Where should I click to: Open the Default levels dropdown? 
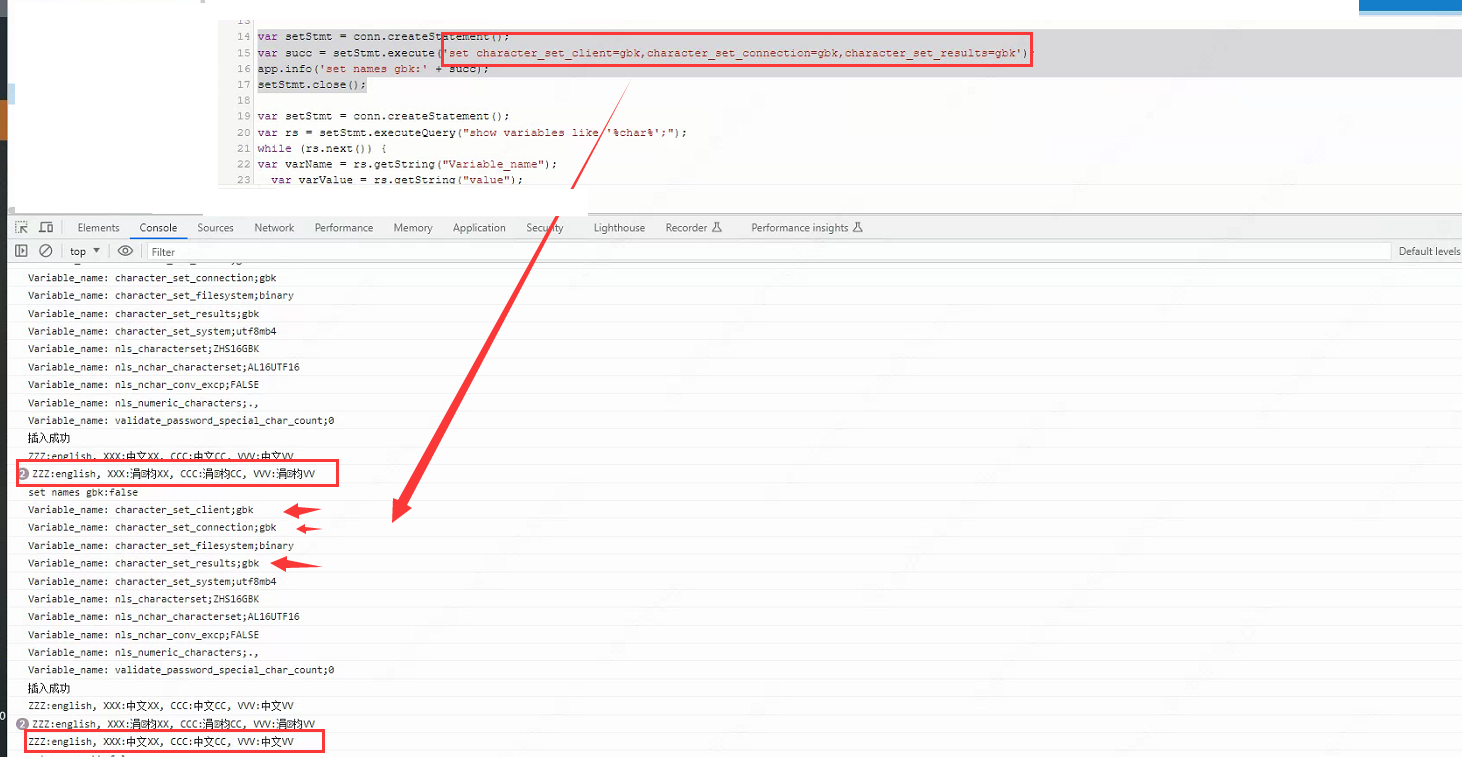click(1428, 251)
